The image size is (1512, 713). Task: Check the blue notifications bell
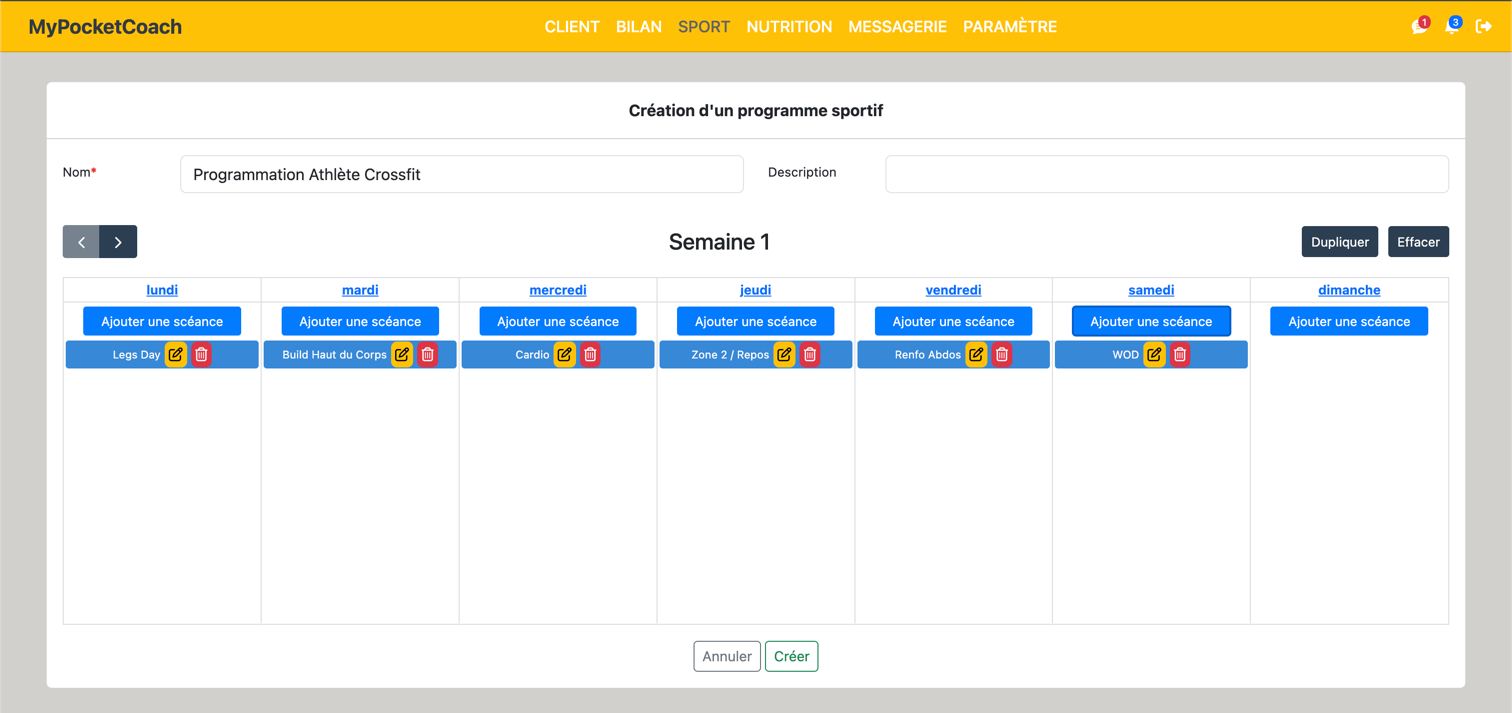(x=1451, y=26)
